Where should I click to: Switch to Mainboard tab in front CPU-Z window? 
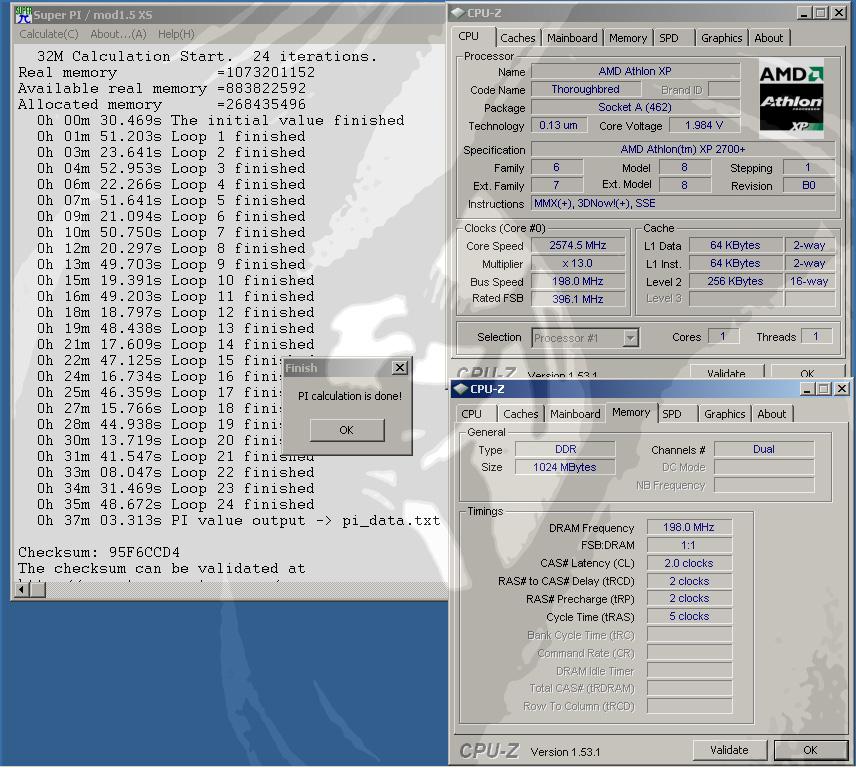[x=575, y=414]
